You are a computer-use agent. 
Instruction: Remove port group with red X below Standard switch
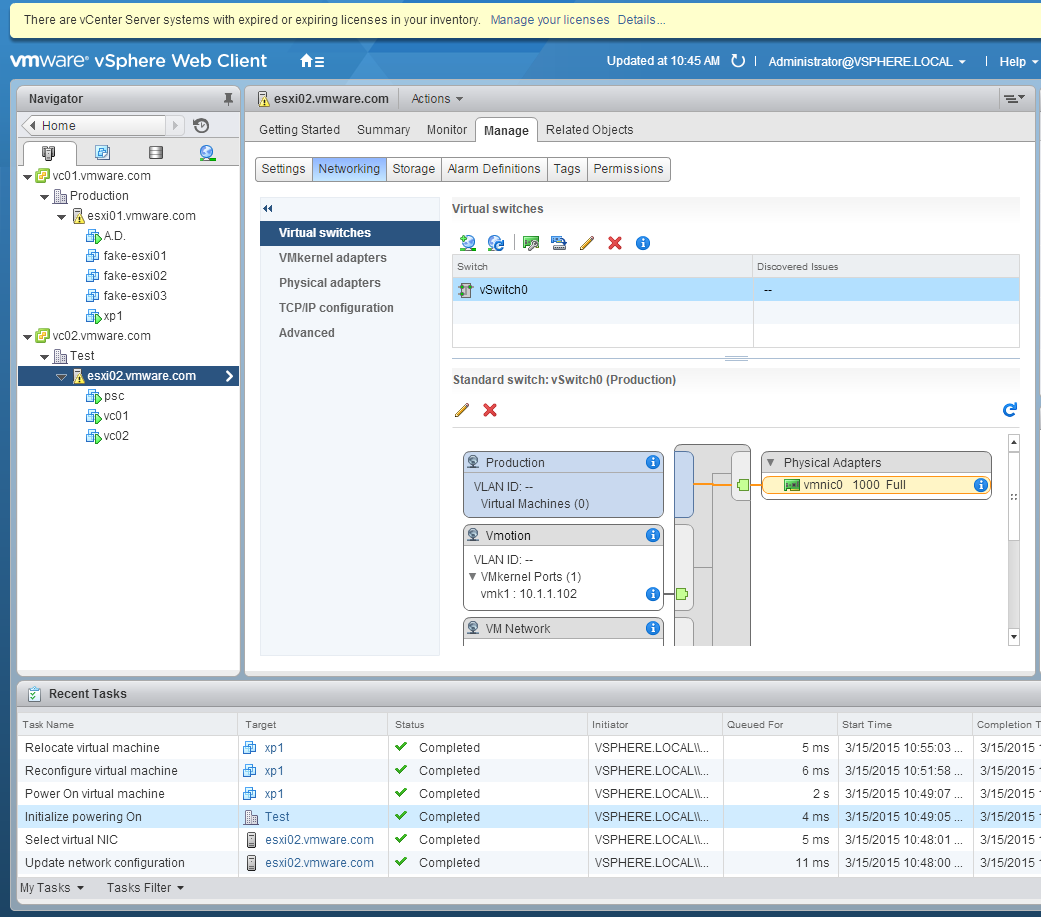(490, 410)
